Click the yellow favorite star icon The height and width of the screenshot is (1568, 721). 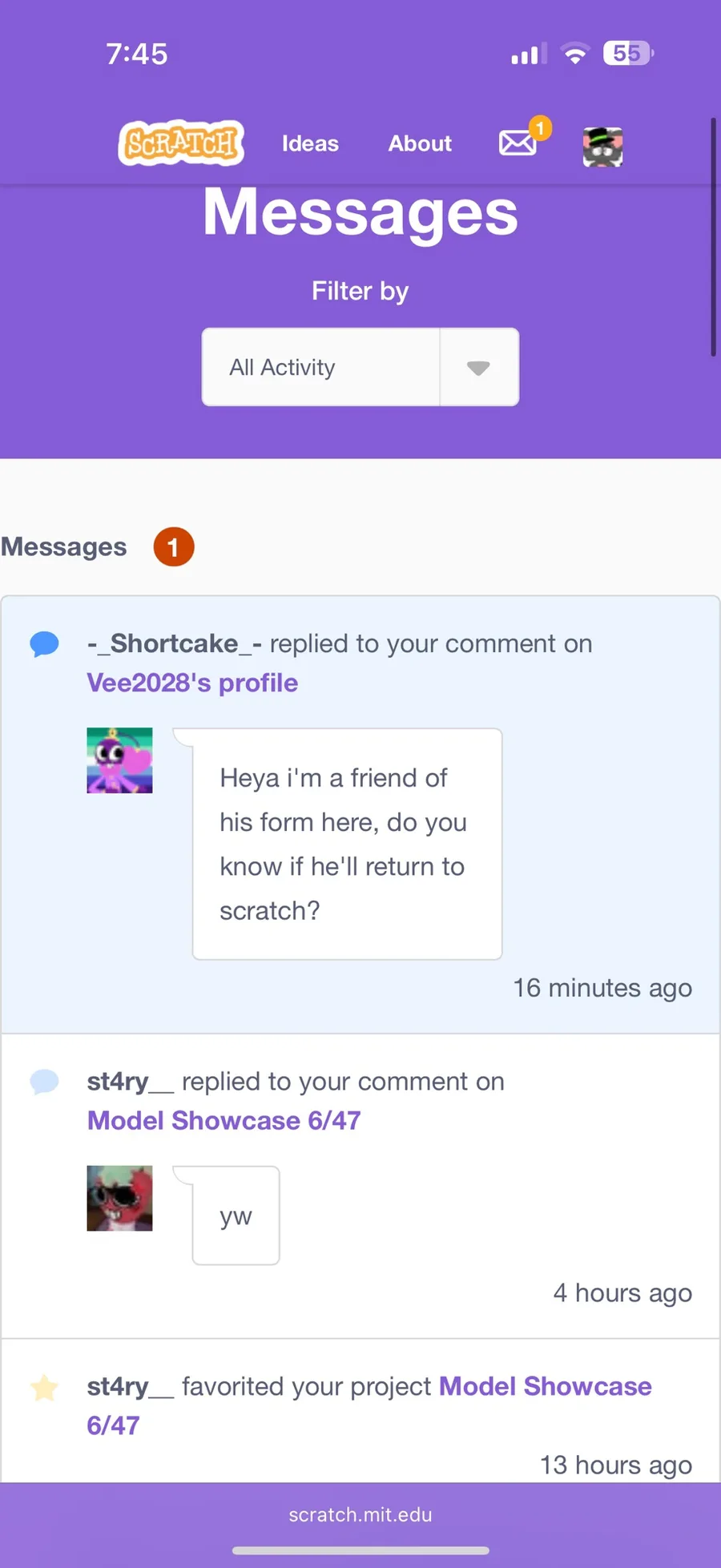pyautogui.click(x=44, y=1387)
